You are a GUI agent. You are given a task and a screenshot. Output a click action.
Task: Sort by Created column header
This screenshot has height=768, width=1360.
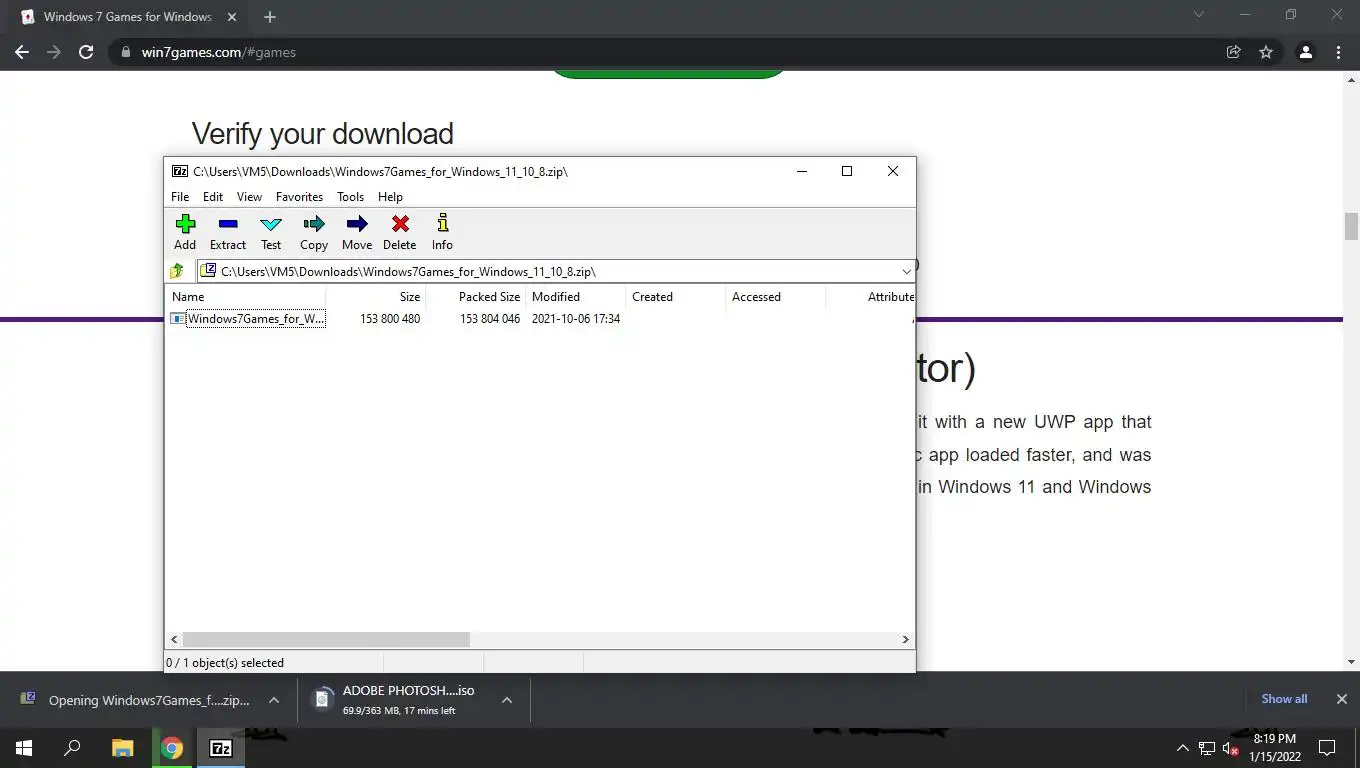pyautogui.click(x=676, y=297)
